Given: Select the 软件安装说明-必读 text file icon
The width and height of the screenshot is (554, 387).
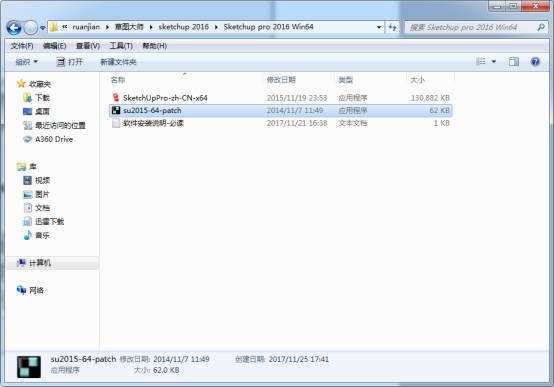Looking at the screenshot, I should point(116,123).
